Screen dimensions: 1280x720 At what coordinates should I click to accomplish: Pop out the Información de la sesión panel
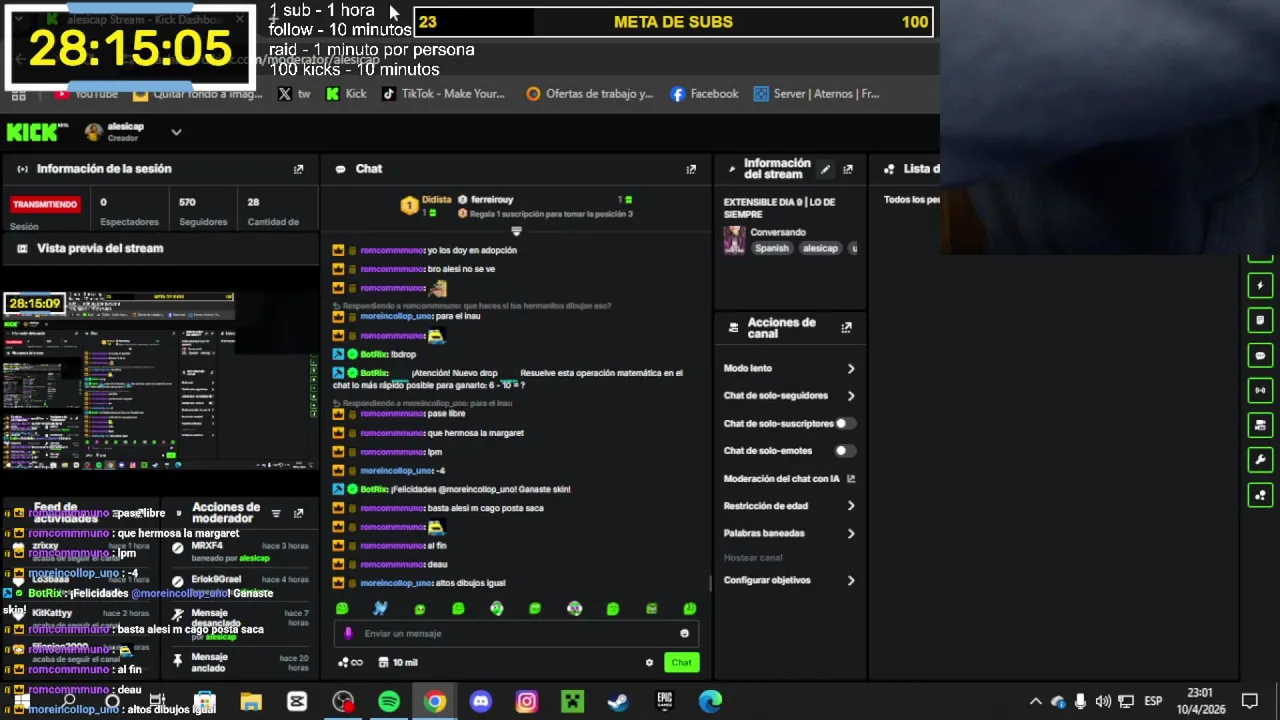(298, 169)
